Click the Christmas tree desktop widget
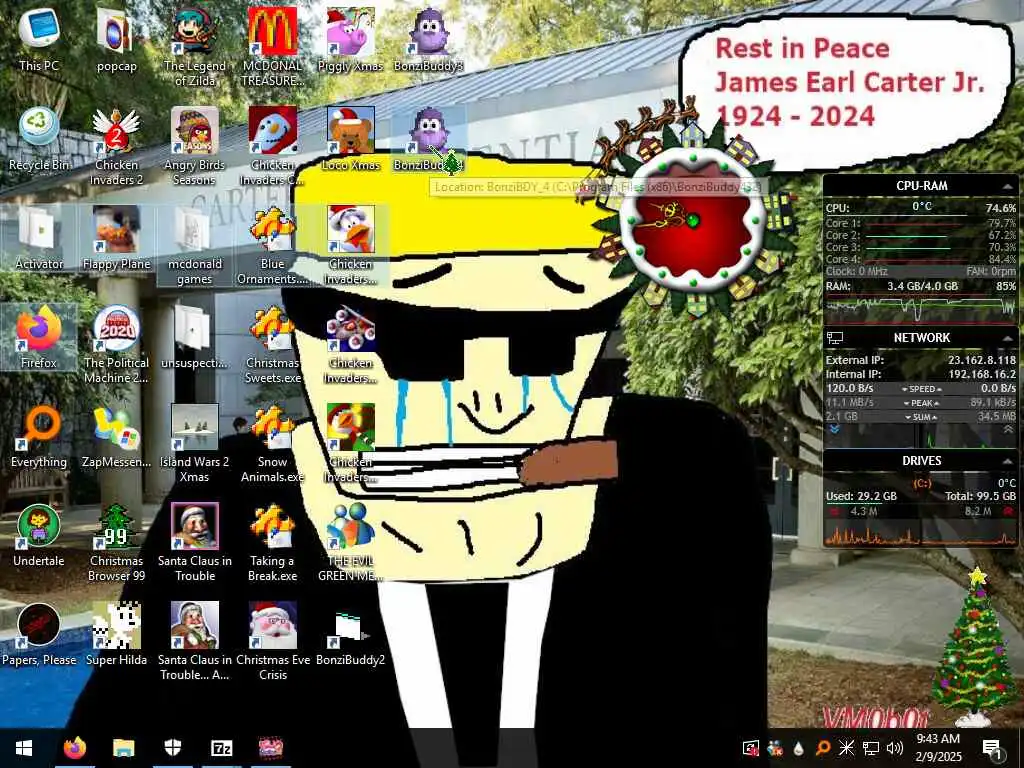The image size is (1024, 768). [975, 647]
